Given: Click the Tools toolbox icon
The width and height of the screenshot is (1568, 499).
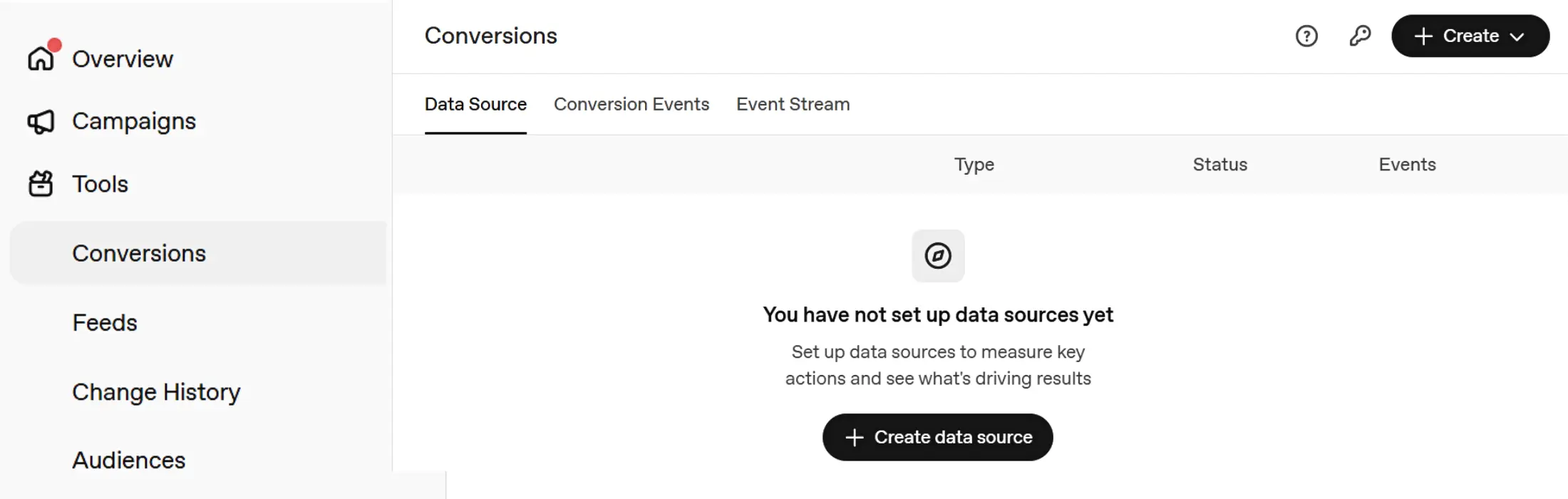Looking at the screenshot, I should [x=41, y=184].
